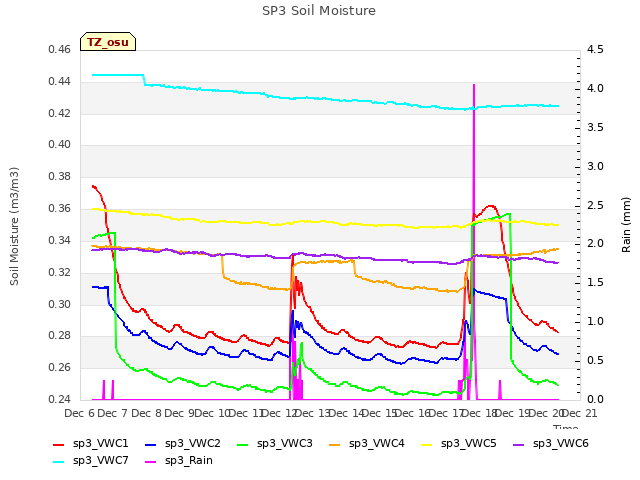The width and height of the screenshot is (640, 480).
Task: Click the Soil Moisture (m3/m3) axis label
Action: [14, 226]
